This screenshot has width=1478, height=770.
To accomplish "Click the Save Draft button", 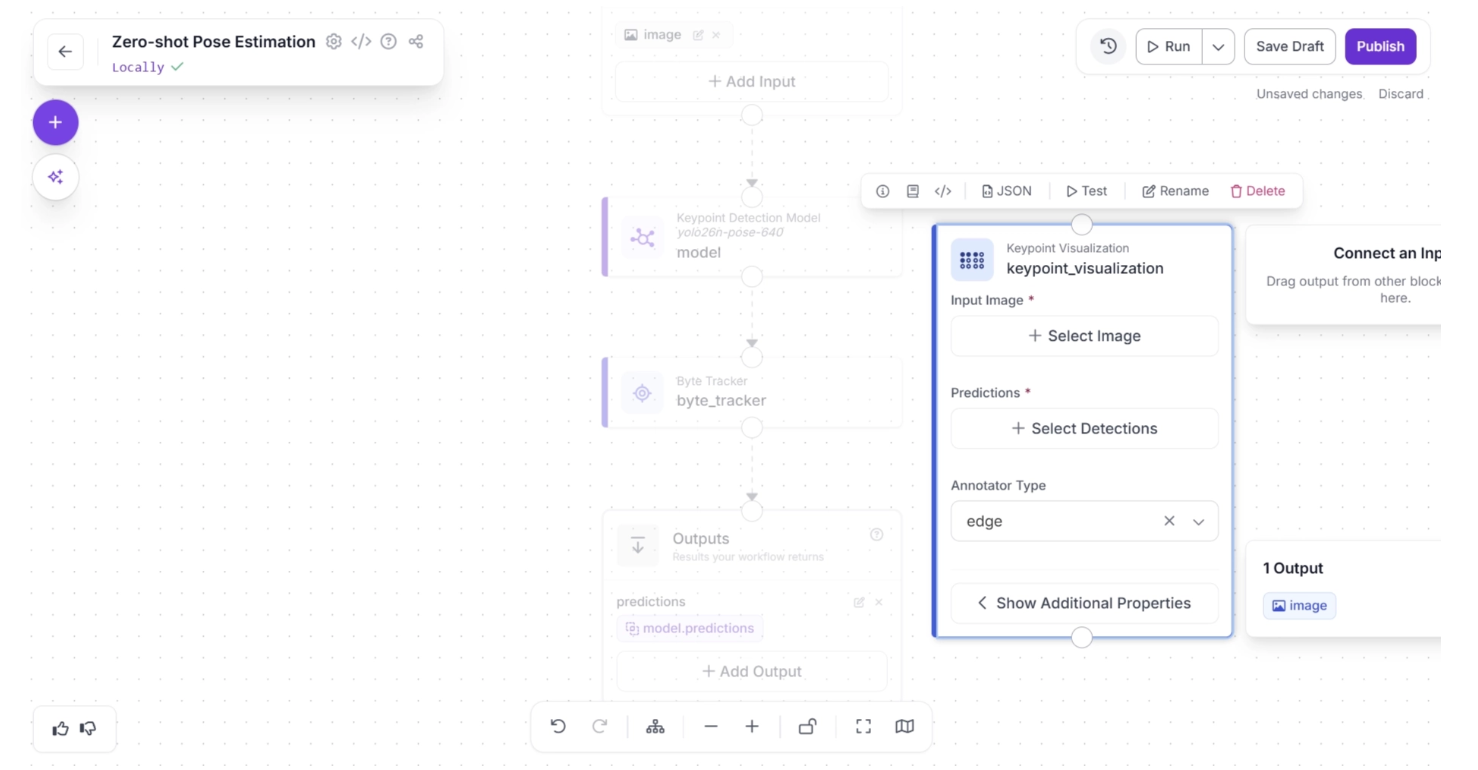I will [x=1289, y=47].
